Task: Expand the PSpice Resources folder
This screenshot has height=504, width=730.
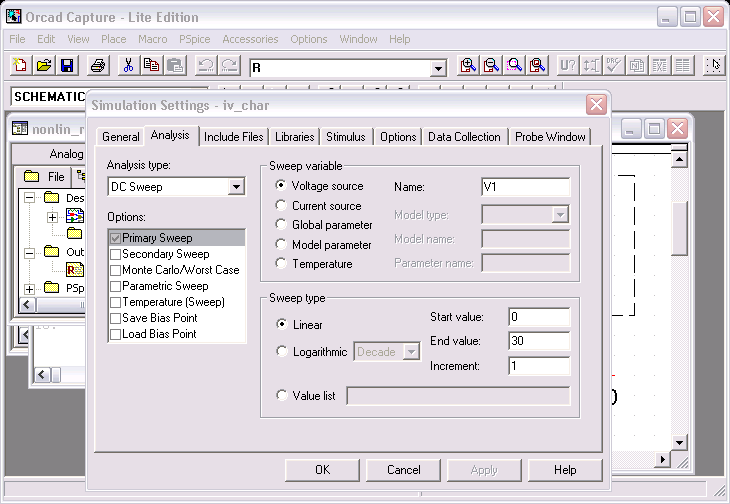Action: tap(29, 289)
